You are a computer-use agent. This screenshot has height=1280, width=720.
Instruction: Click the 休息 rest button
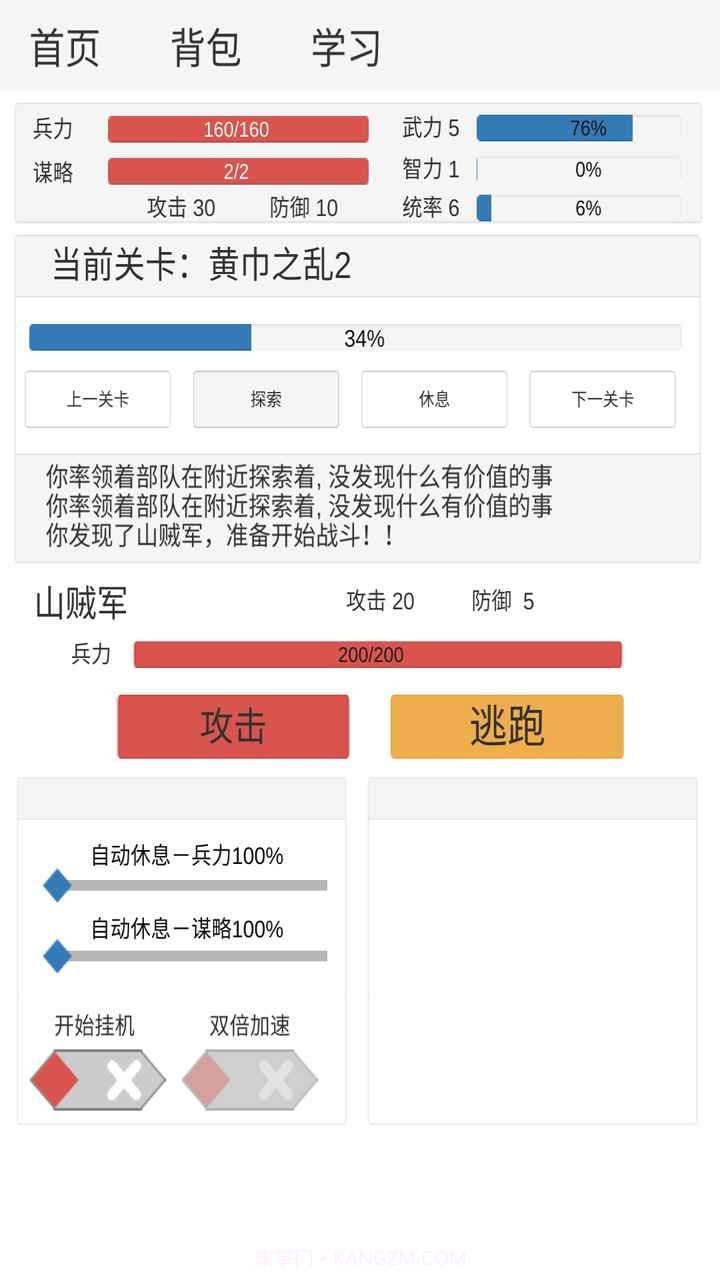pos(434,398)
